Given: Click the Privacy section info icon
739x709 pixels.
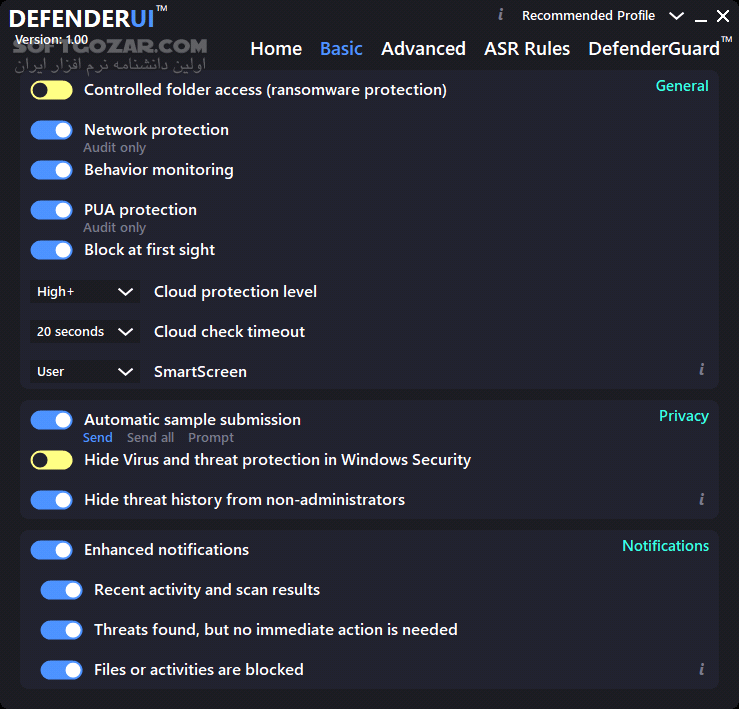Looking at the screenshot, I should coord(701,499).
